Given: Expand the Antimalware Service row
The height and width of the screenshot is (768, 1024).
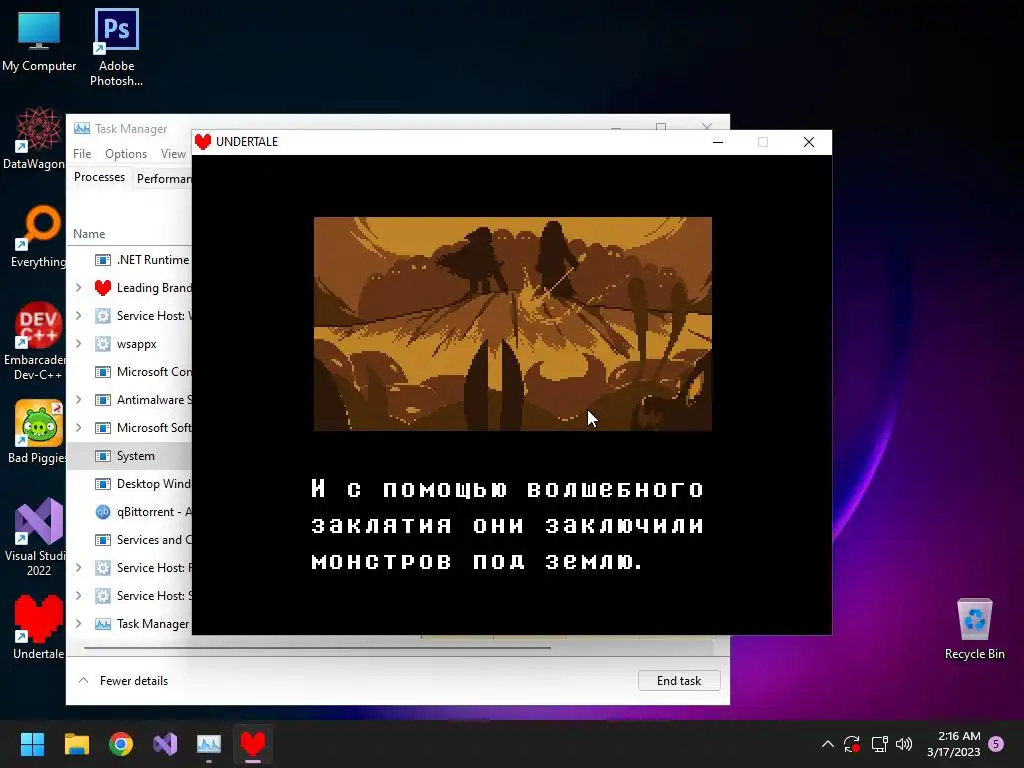Looking at the screenshot, I should (78, 400).
